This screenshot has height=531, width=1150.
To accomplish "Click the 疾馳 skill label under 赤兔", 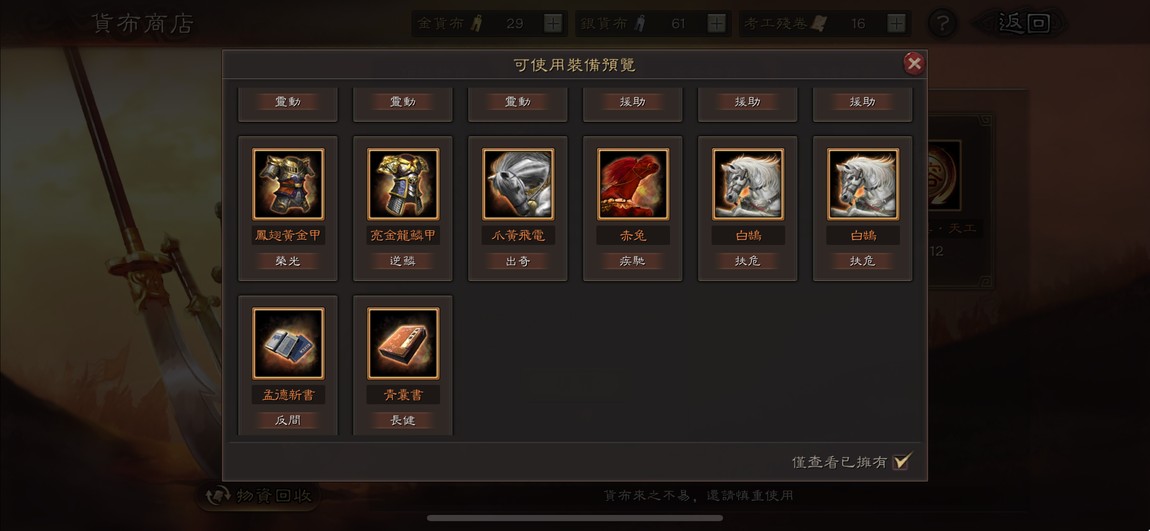I will [633, 261].
